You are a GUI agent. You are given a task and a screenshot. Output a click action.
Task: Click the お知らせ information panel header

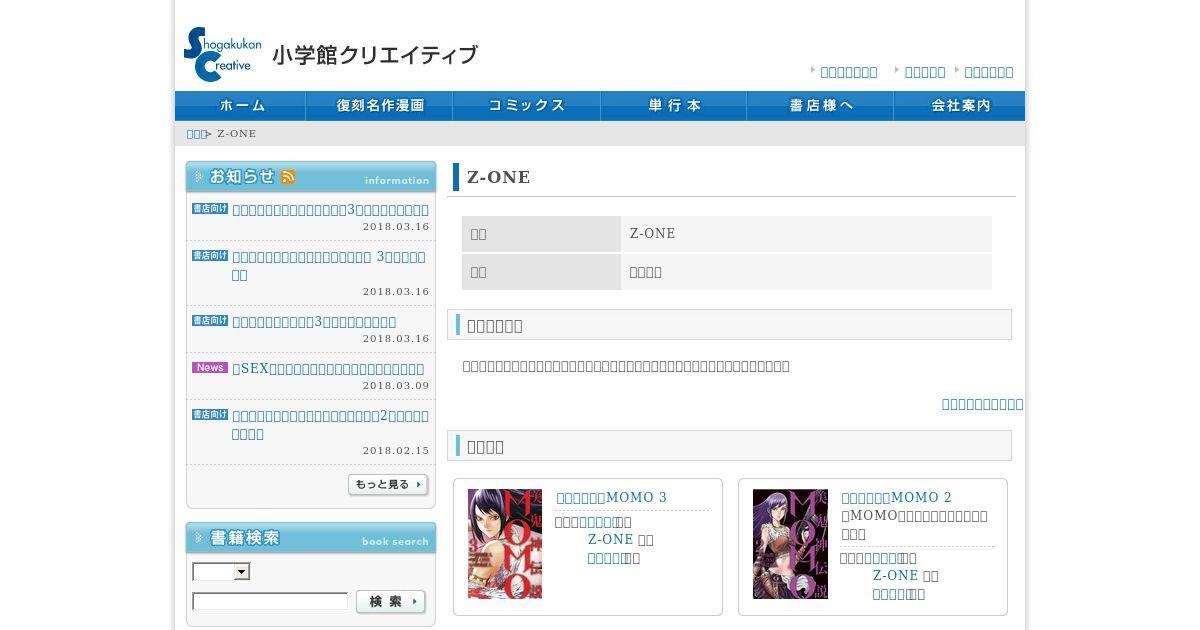coord(311,177)
